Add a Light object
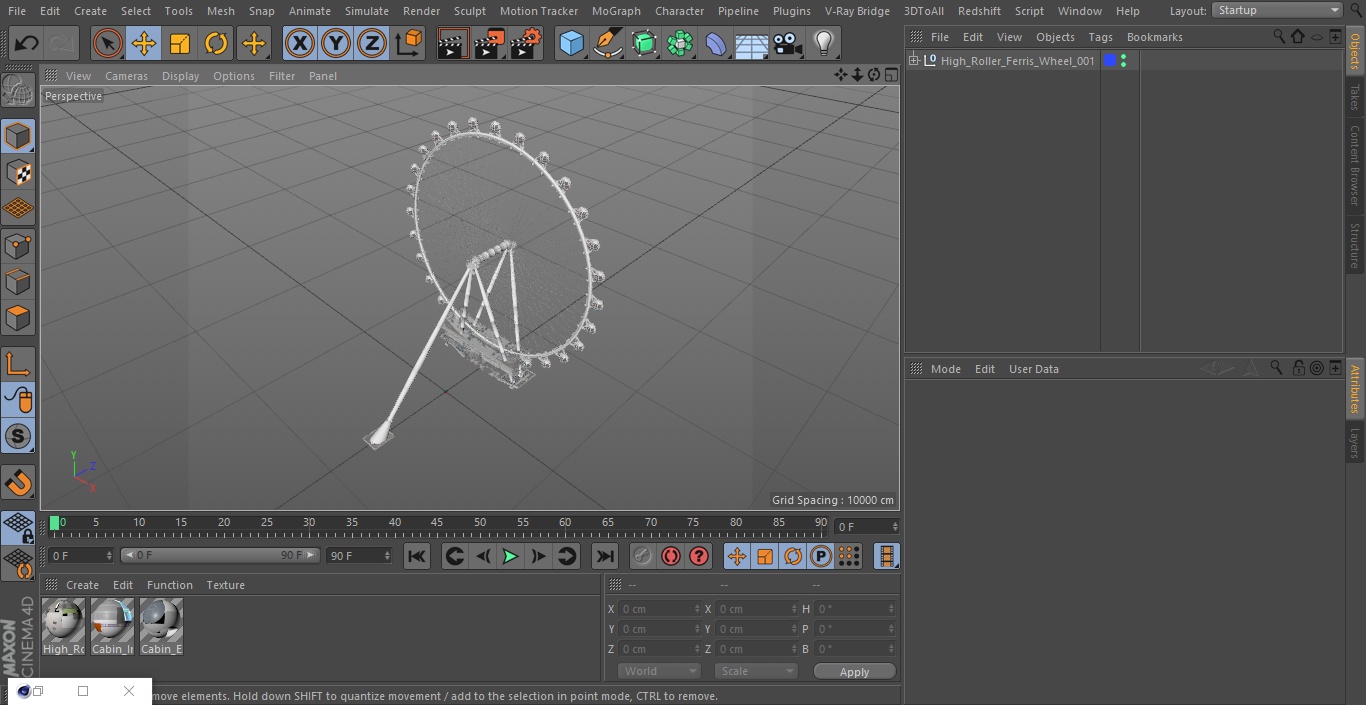This screenshot has width=1366, height=705. (x=823, y=43)
